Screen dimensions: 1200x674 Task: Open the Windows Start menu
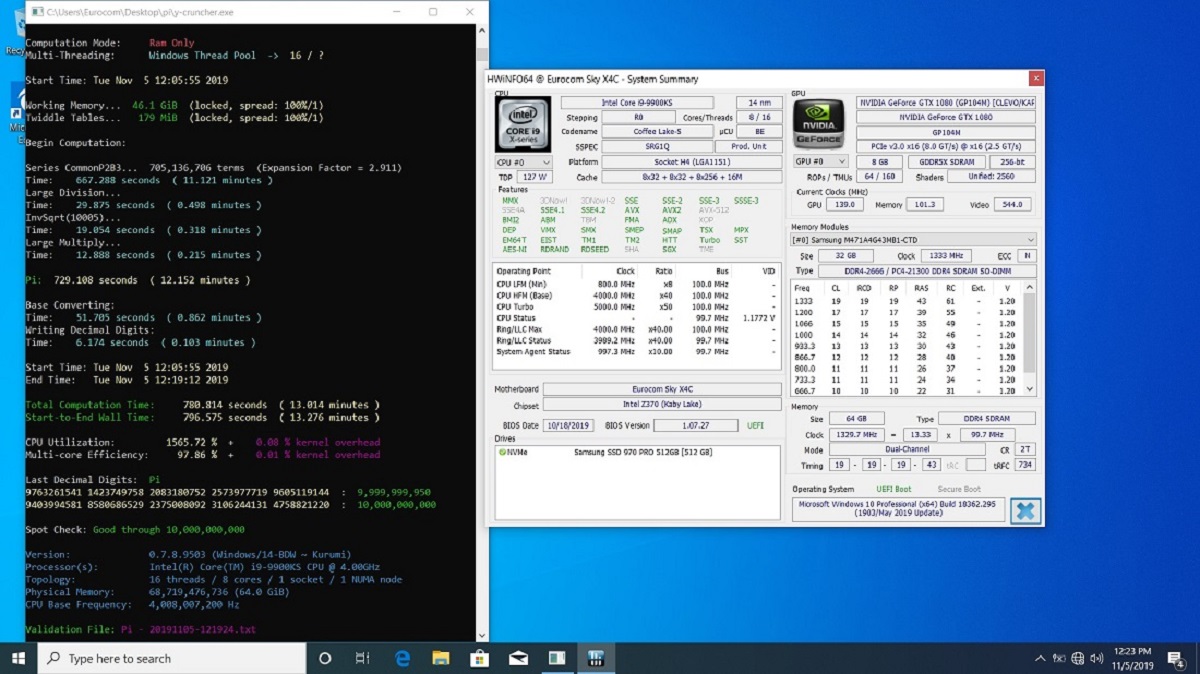click(18, 658)
